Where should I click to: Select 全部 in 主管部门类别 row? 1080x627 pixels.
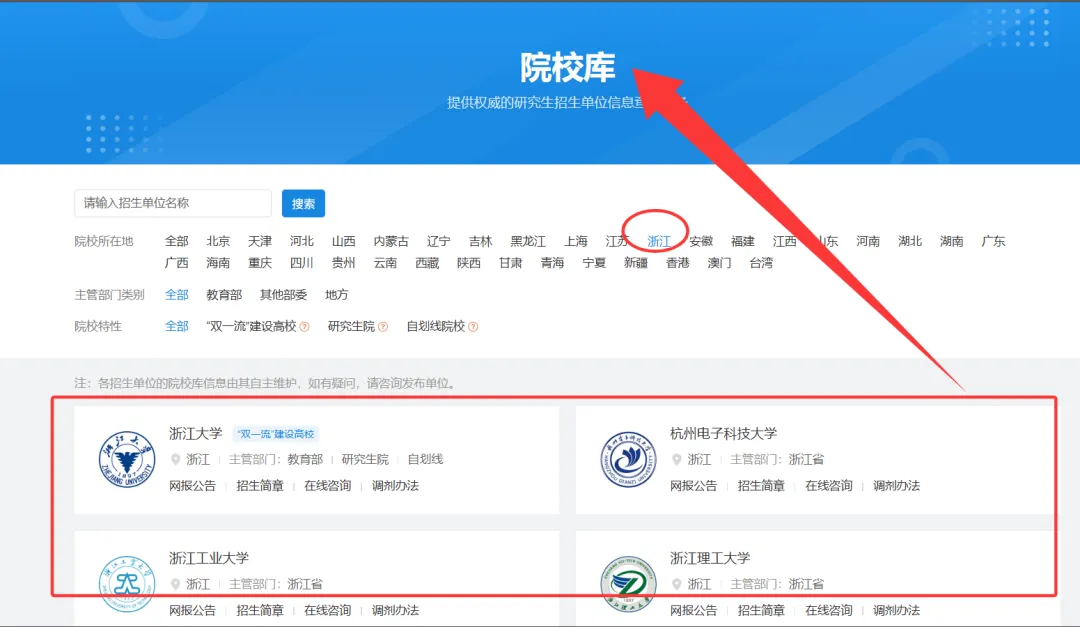176,295
